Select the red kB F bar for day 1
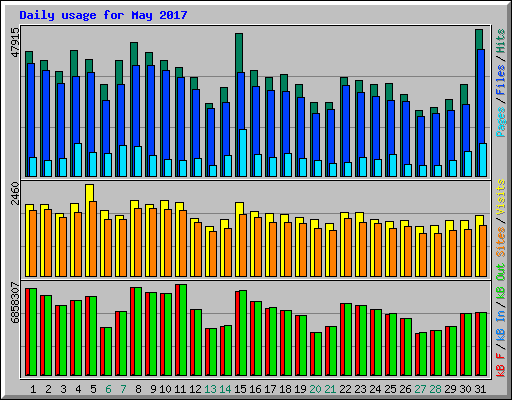512x400 pixels. click(x=27, y=332)
